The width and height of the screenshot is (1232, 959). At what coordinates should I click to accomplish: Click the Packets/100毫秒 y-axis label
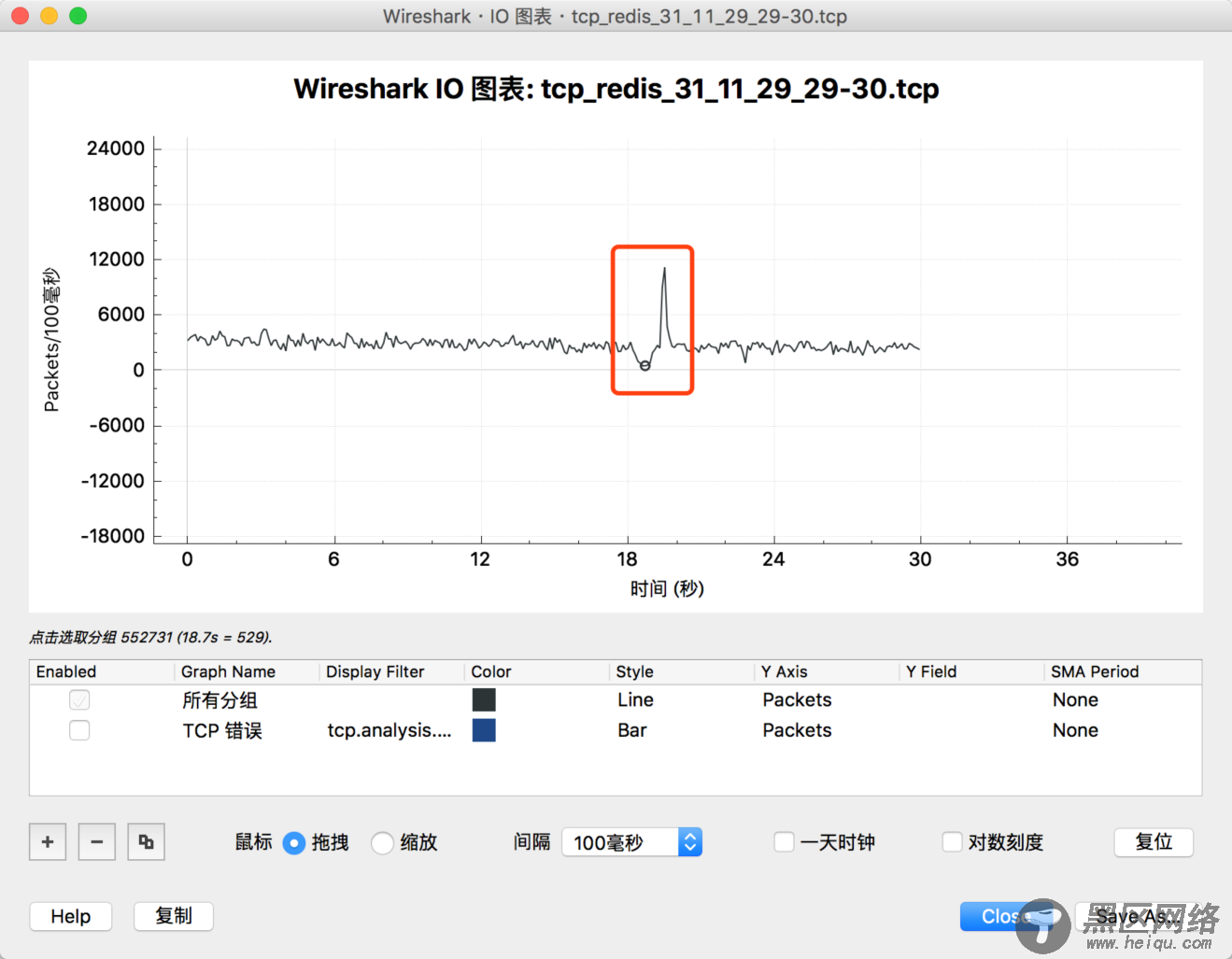click(51, 340)
